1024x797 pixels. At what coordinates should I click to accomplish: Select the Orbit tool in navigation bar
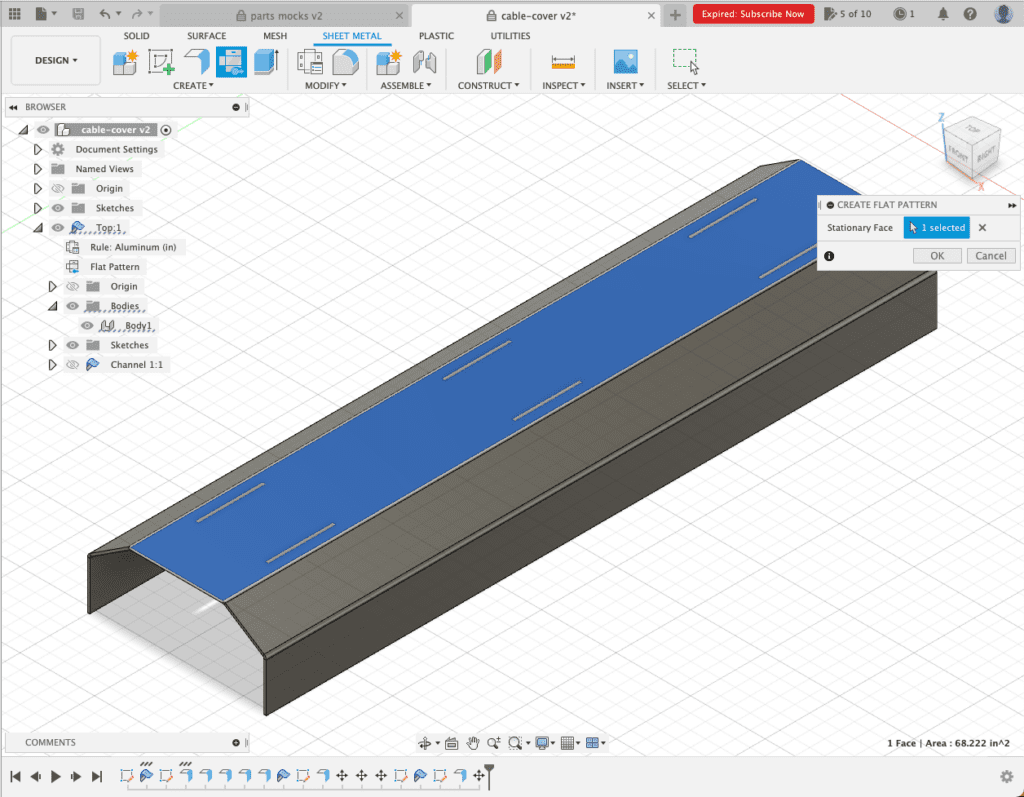[427, 742]
